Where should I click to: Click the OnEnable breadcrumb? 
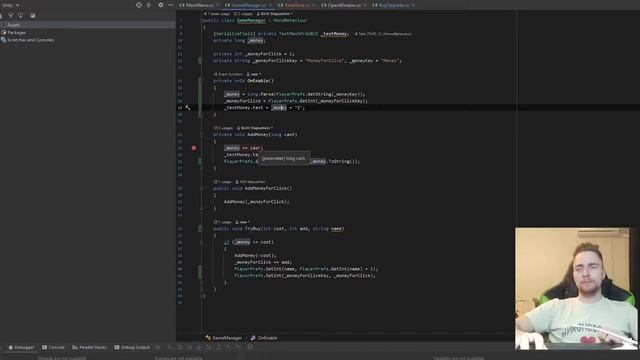coord(264,338)
